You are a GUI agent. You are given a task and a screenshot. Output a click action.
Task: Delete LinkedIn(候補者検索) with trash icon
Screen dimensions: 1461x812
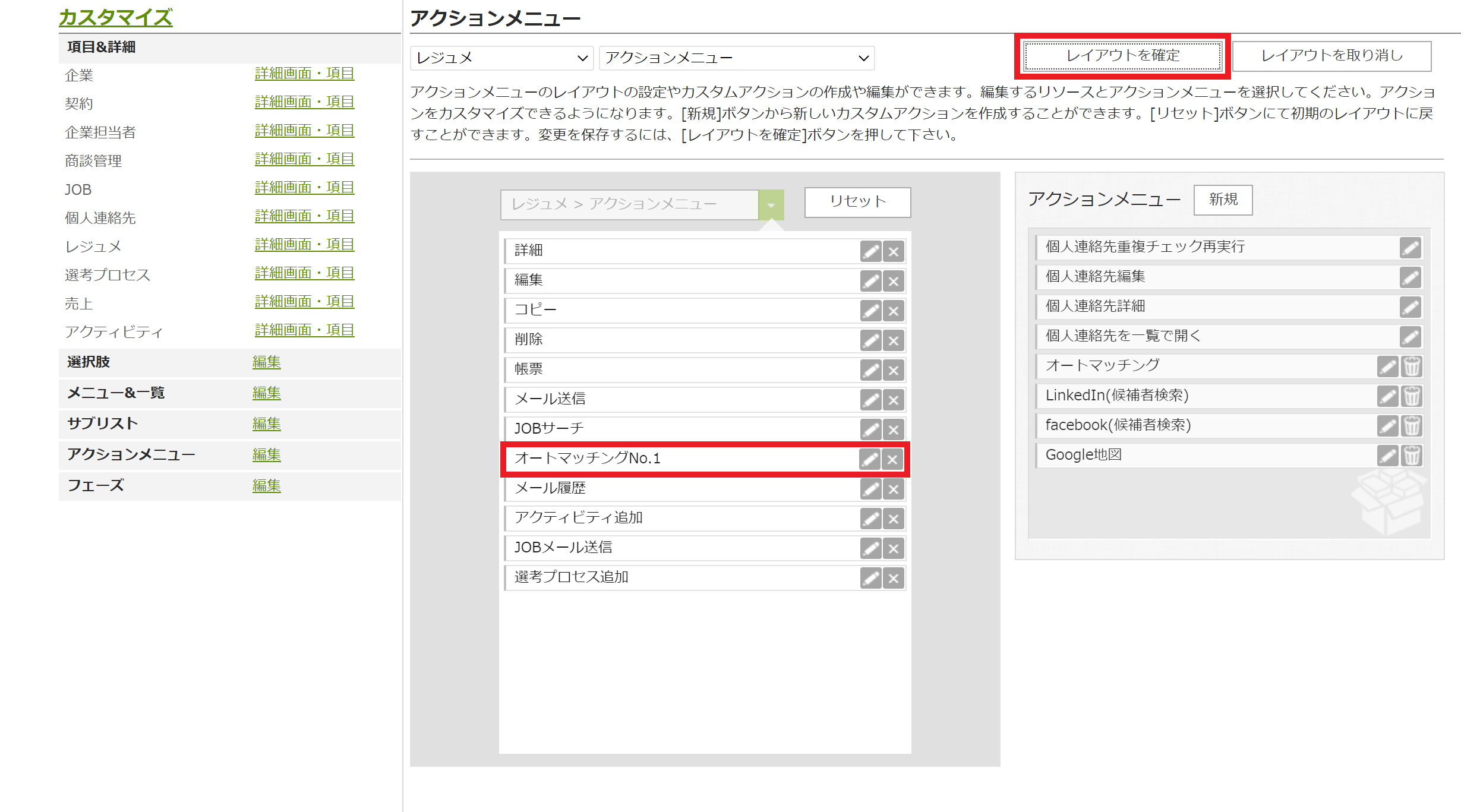[1412, 396]
